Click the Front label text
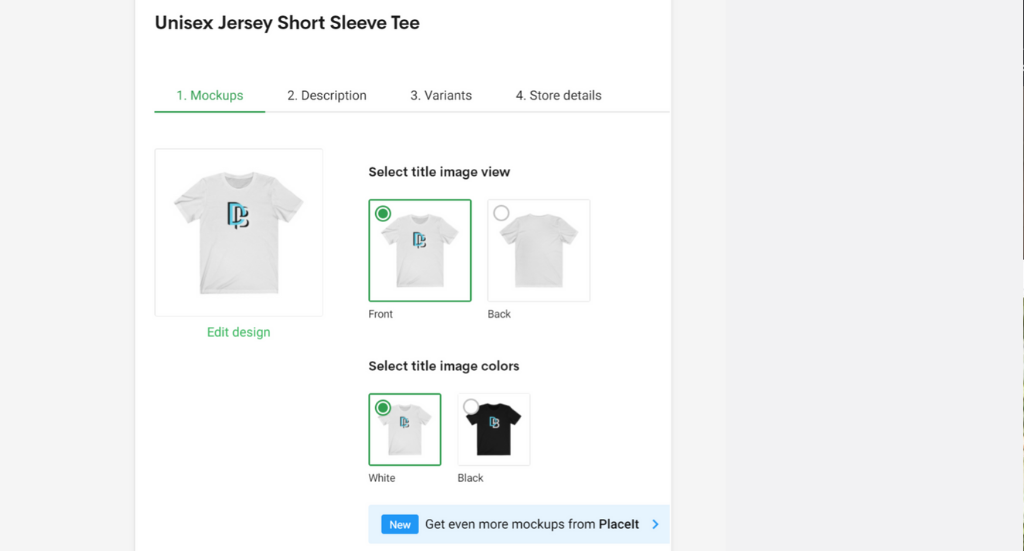1024x551 pixels. pyautogui.click(x=380, y=314)
